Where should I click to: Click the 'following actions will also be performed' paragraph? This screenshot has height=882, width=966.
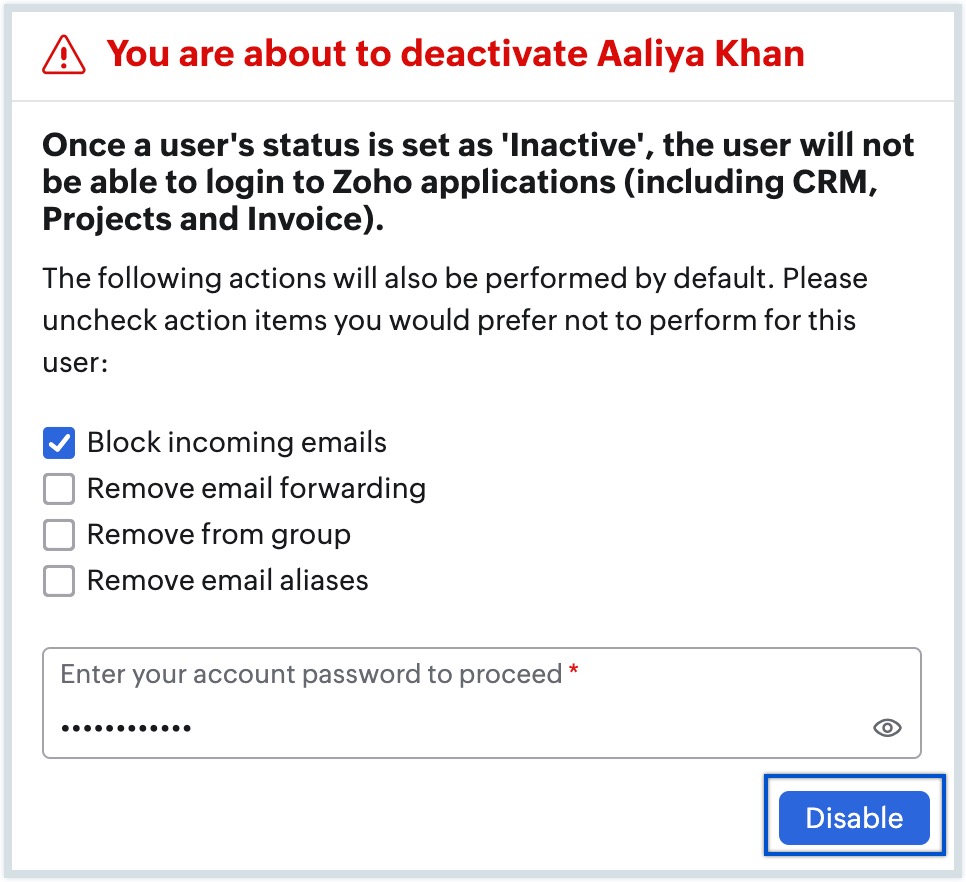455,320
